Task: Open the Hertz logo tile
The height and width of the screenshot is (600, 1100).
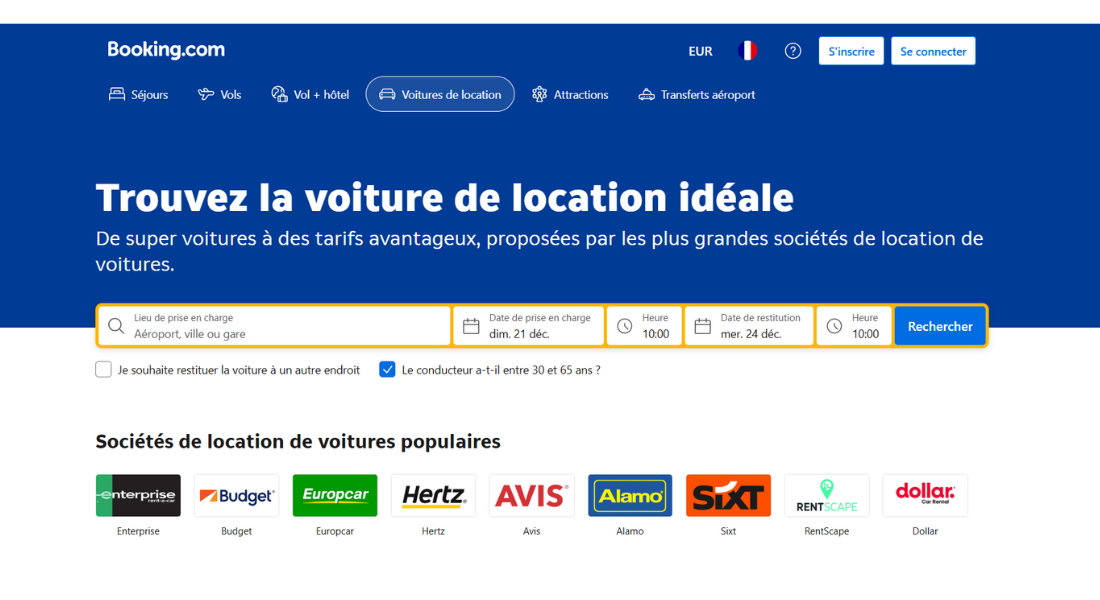Action: click(x=433, y=495)
